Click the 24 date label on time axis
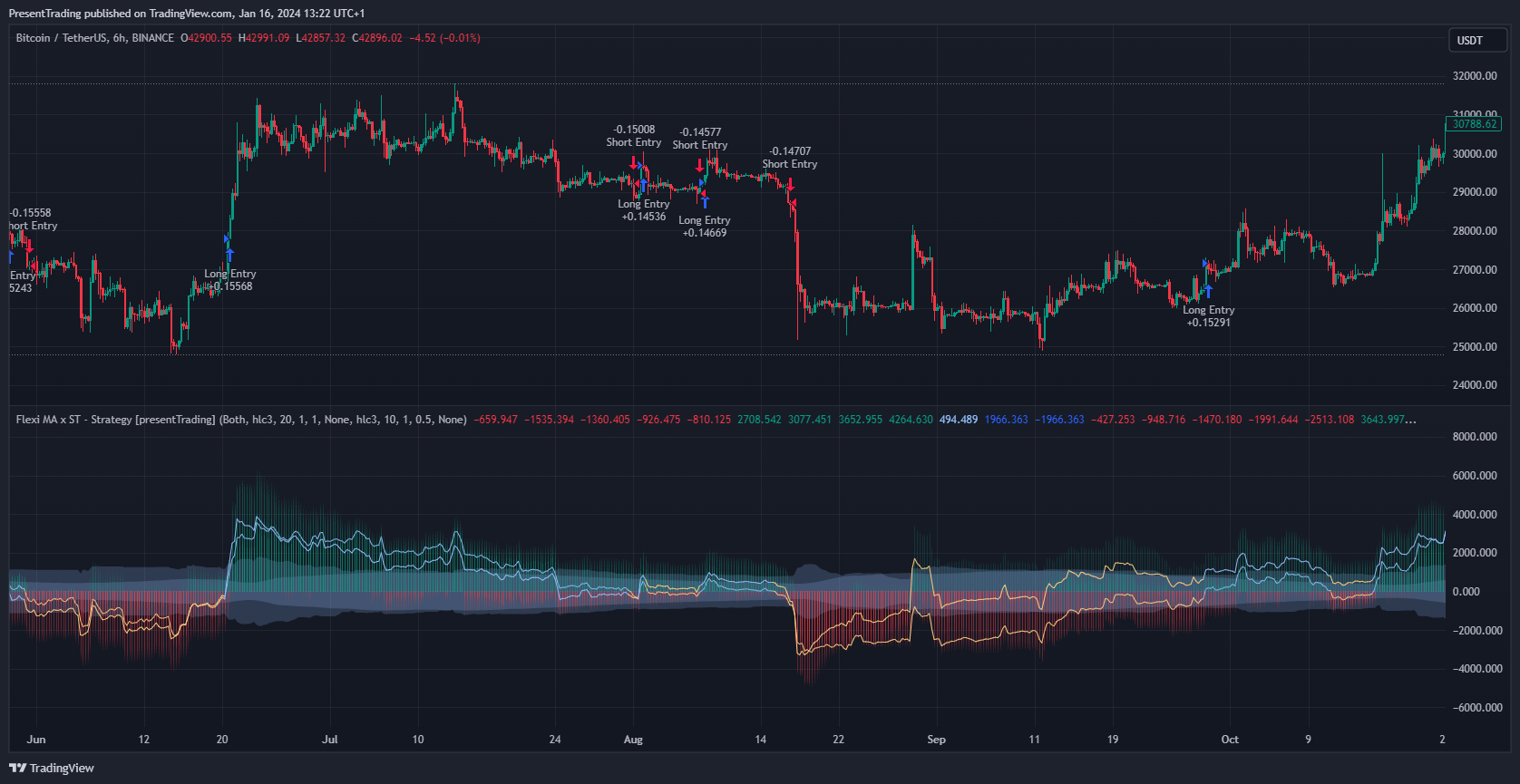Viewport: 1520px width, 784px height. pos(555,740)
